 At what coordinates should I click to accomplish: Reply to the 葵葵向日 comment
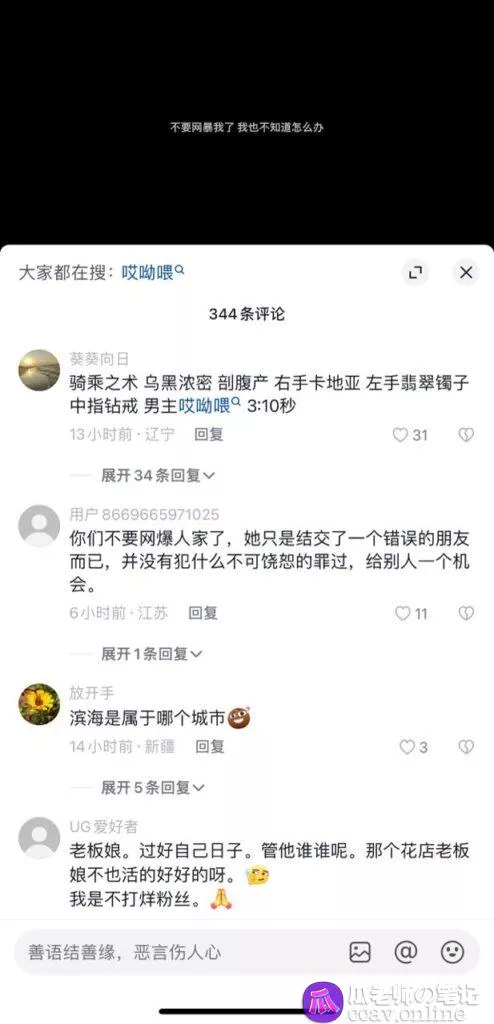click(208, 435)
